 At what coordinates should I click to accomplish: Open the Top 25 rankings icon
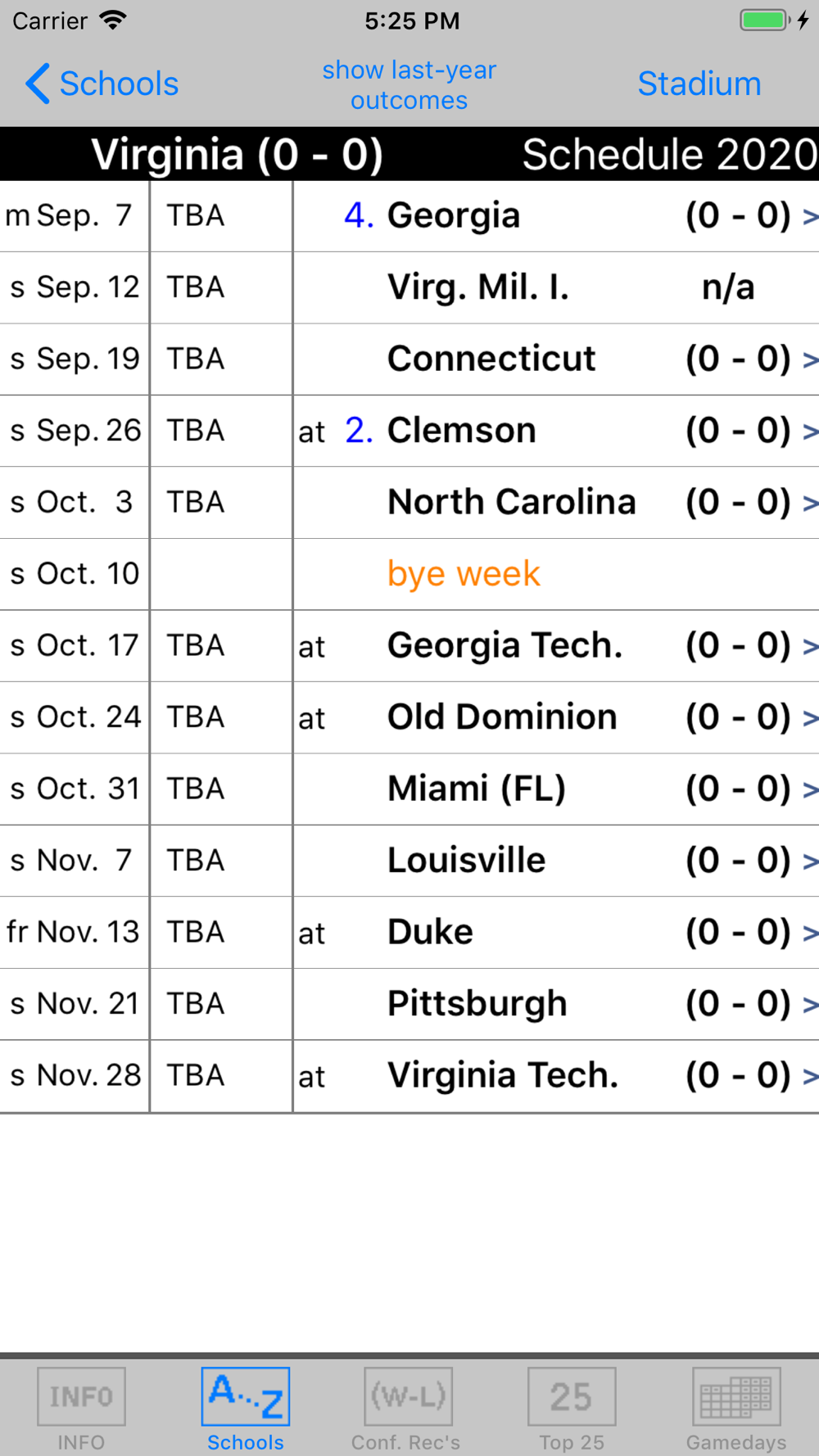click(572, 1396)
